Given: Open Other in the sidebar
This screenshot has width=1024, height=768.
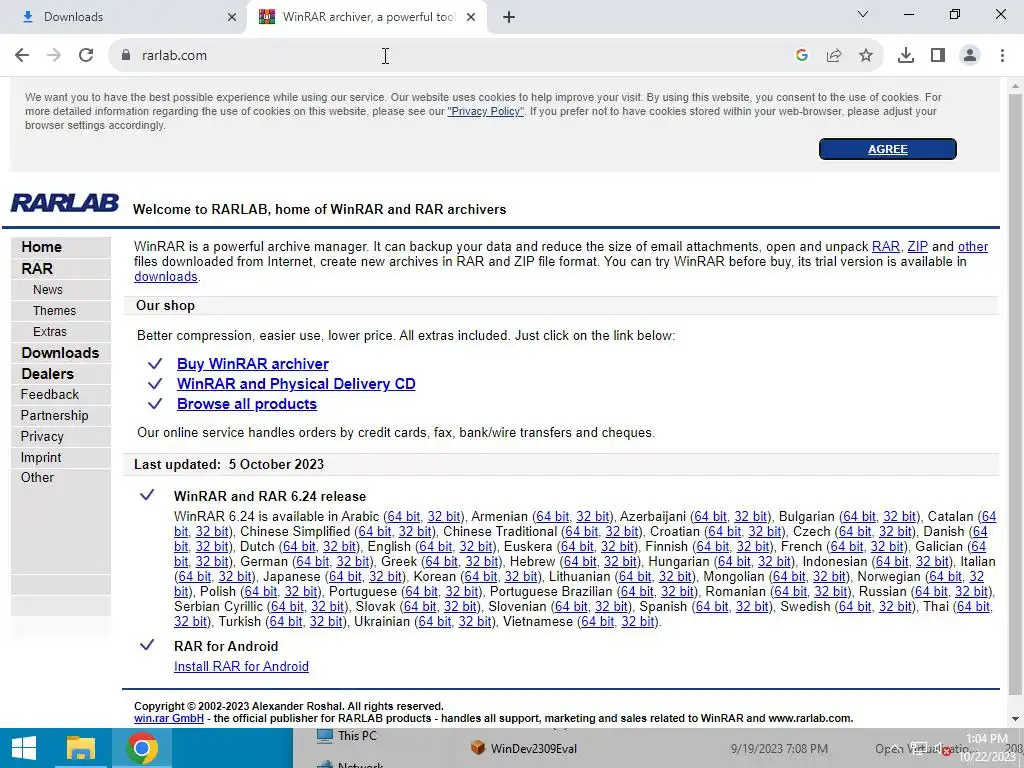Looking at the screenshot, I should pyautogui.click(x=37, y=477).
